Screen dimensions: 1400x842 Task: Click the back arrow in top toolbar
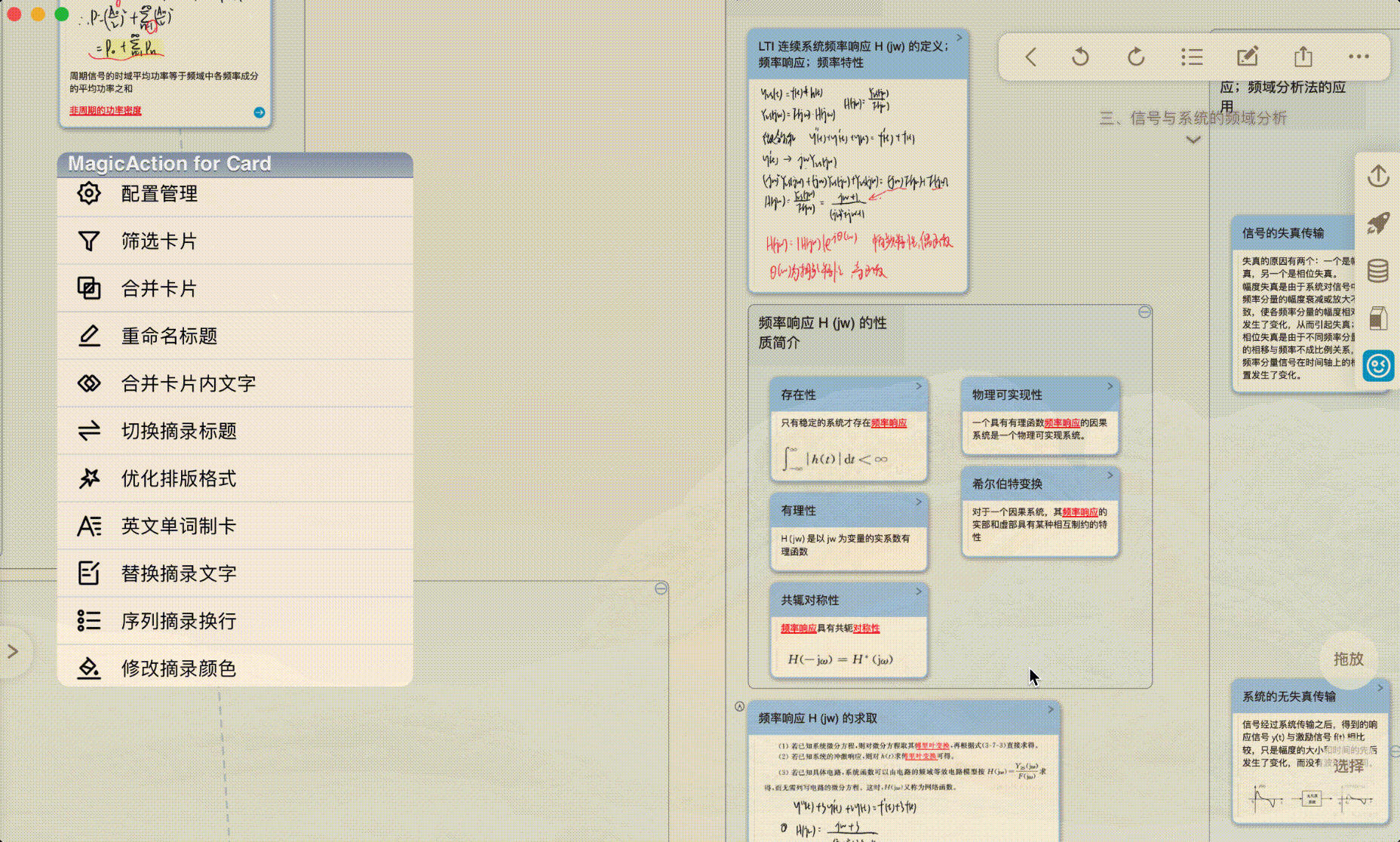1030,57
